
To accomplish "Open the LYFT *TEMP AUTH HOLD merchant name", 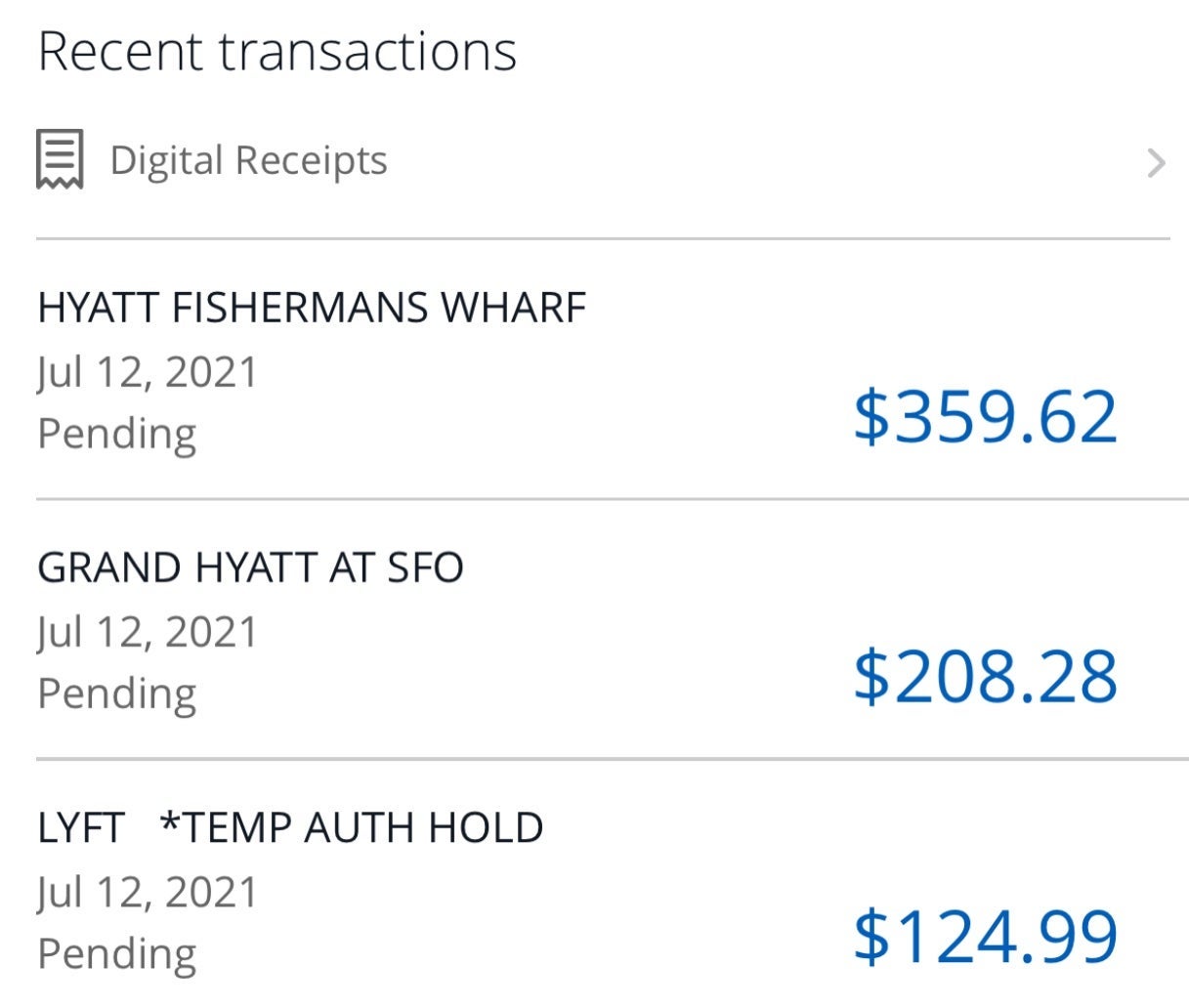I will (x=290, y=828).
